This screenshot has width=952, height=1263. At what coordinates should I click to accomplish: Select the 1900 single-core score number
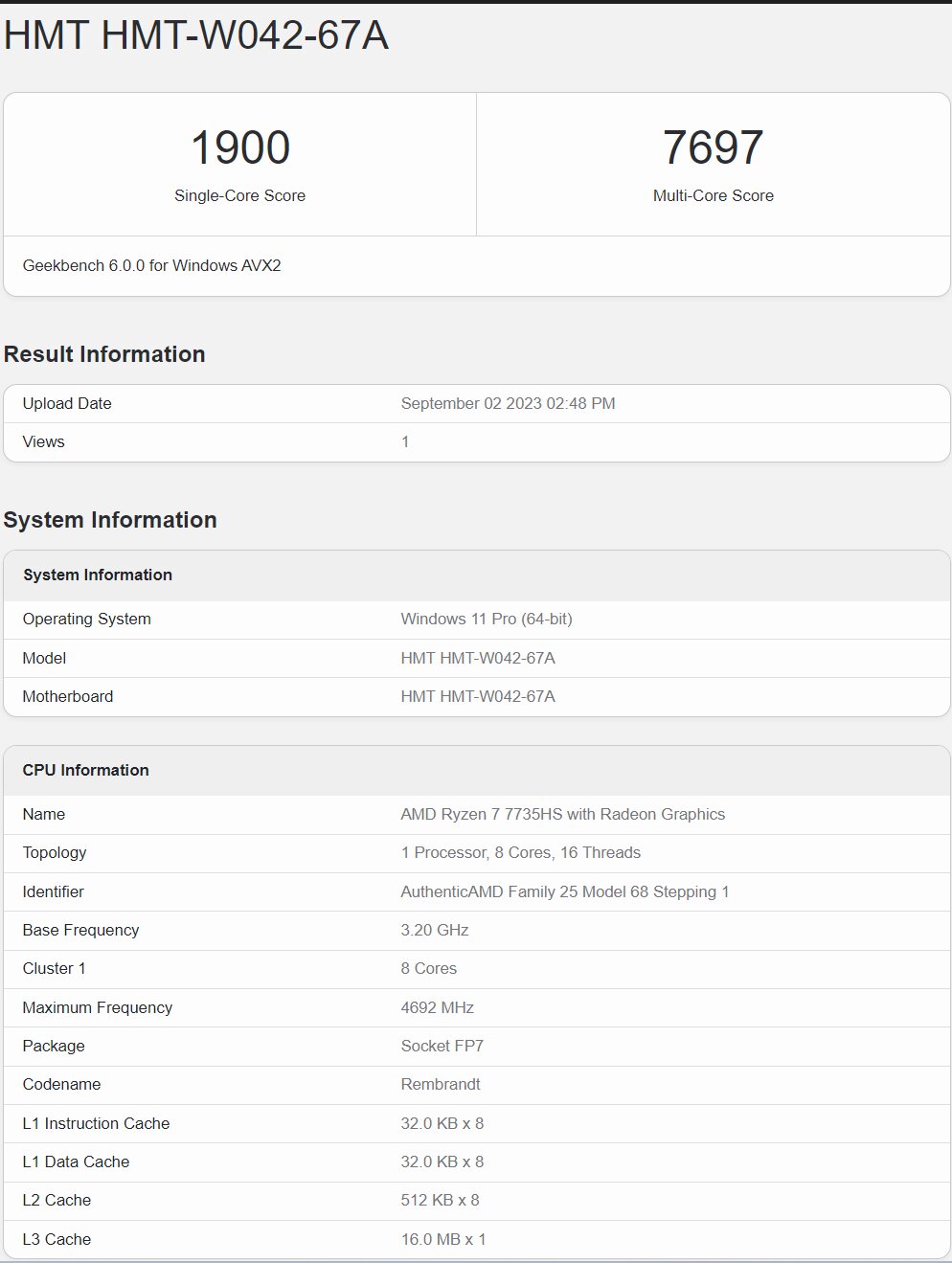[x=240, y=147]
